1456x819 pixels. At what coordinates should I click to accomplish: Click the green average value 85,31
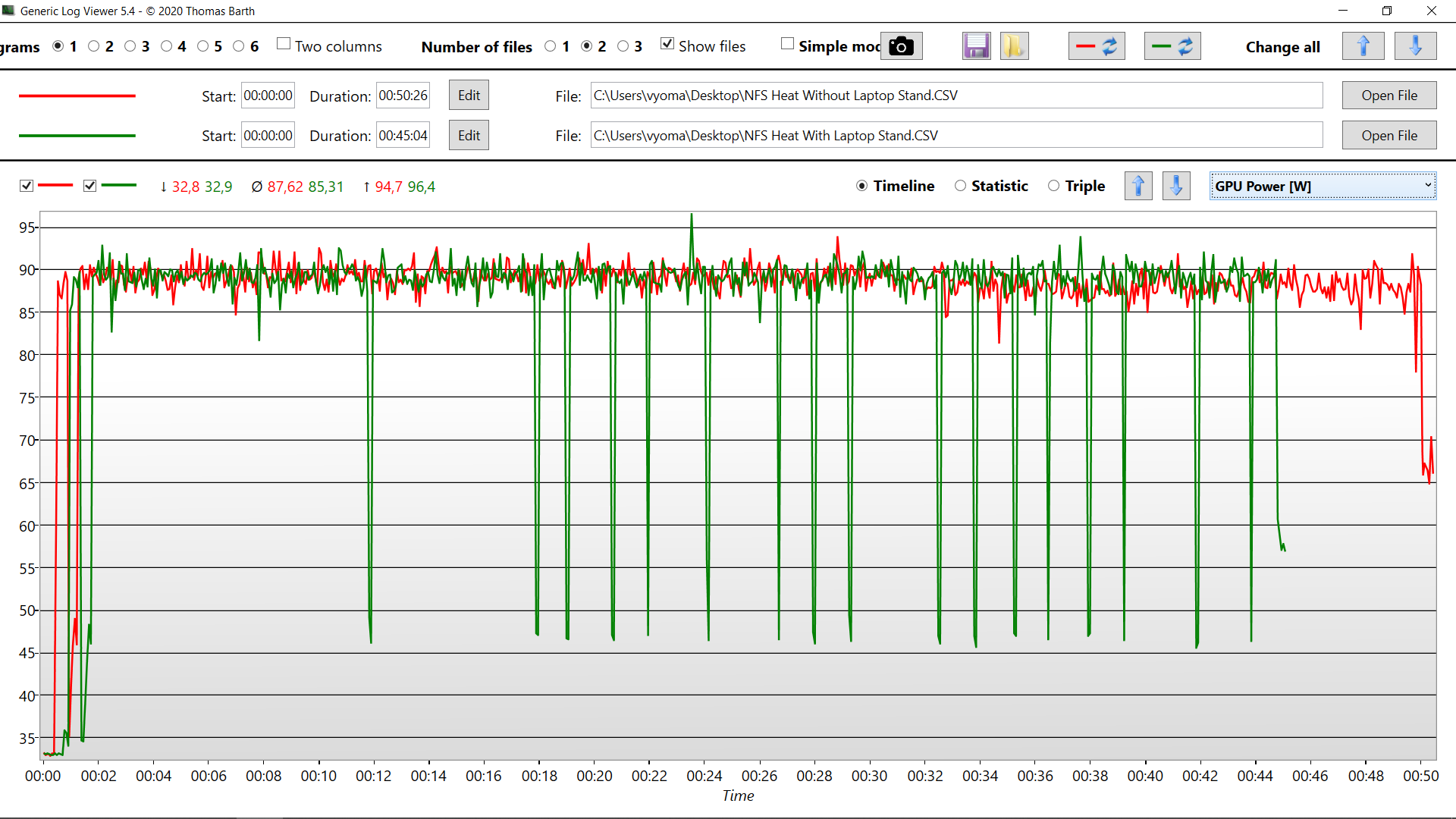point(326,187)
